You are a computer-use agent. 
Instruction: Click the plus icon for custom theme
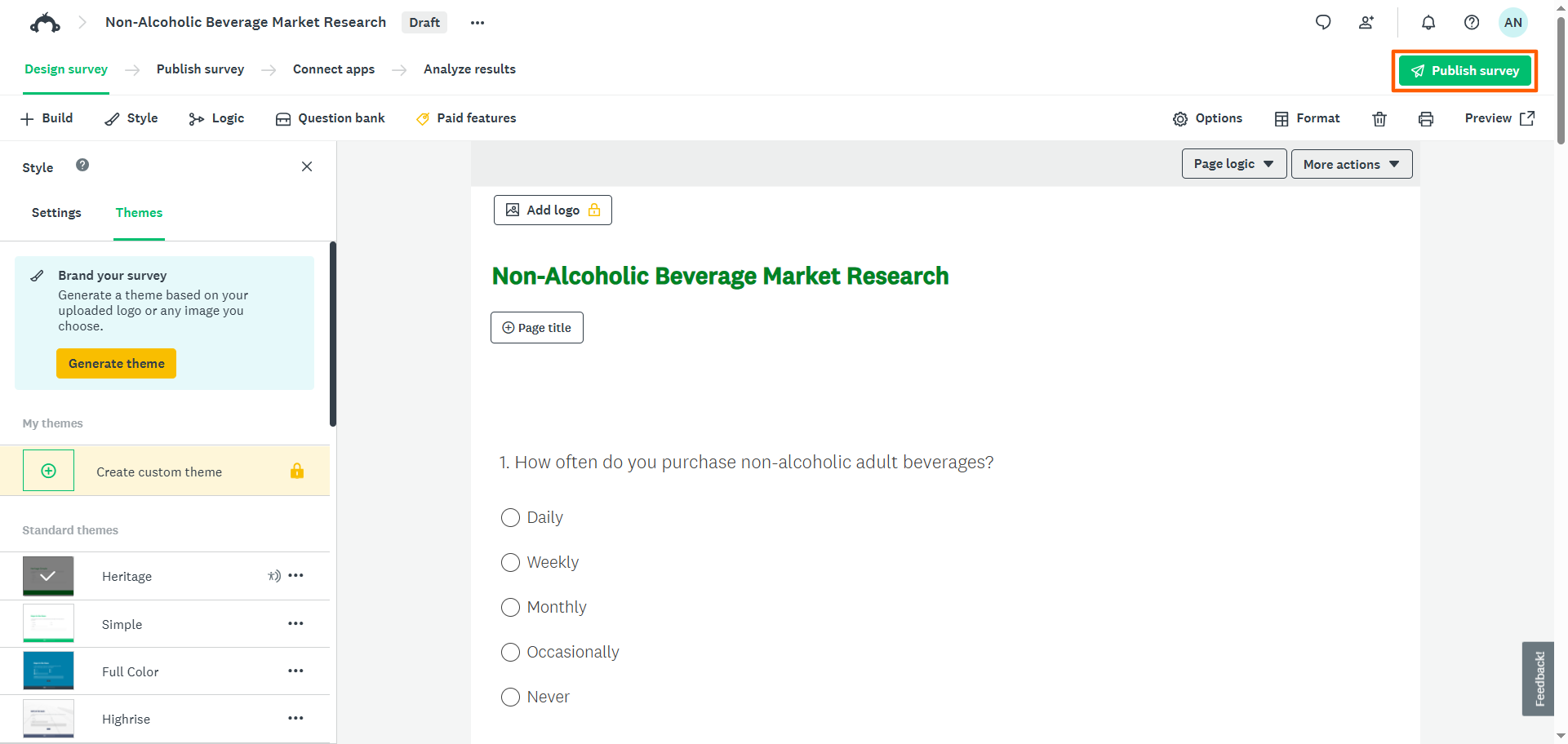48,471
